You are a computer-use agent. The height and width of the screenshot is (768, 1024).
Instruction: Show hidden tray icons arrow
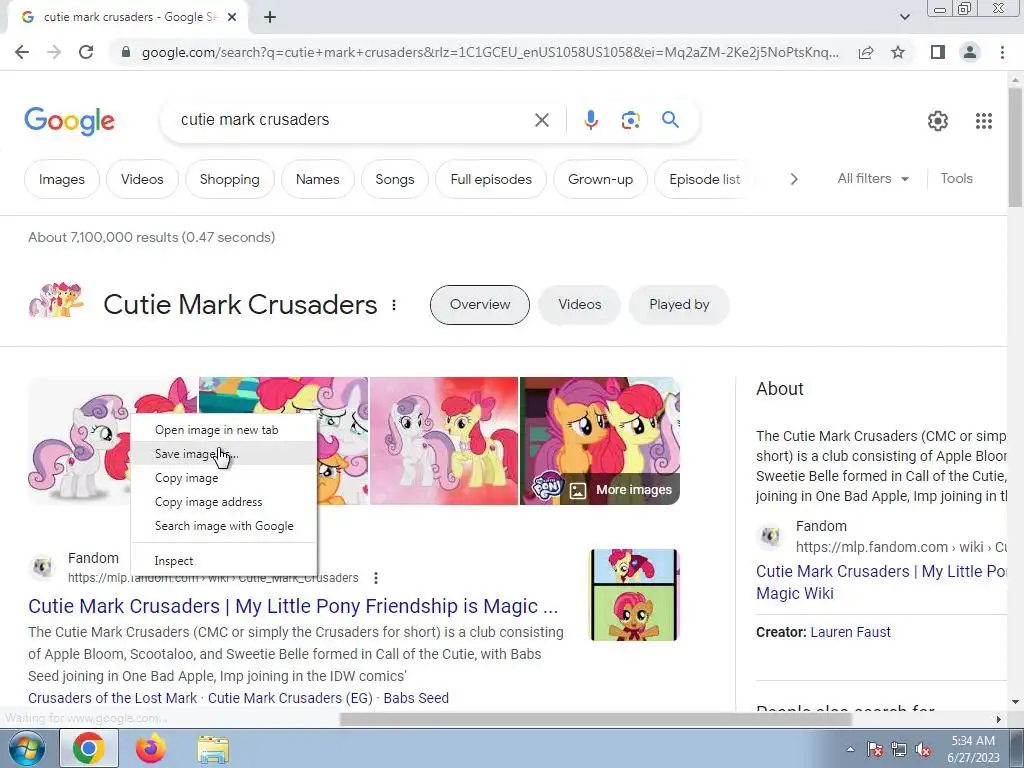coord(850,749)
